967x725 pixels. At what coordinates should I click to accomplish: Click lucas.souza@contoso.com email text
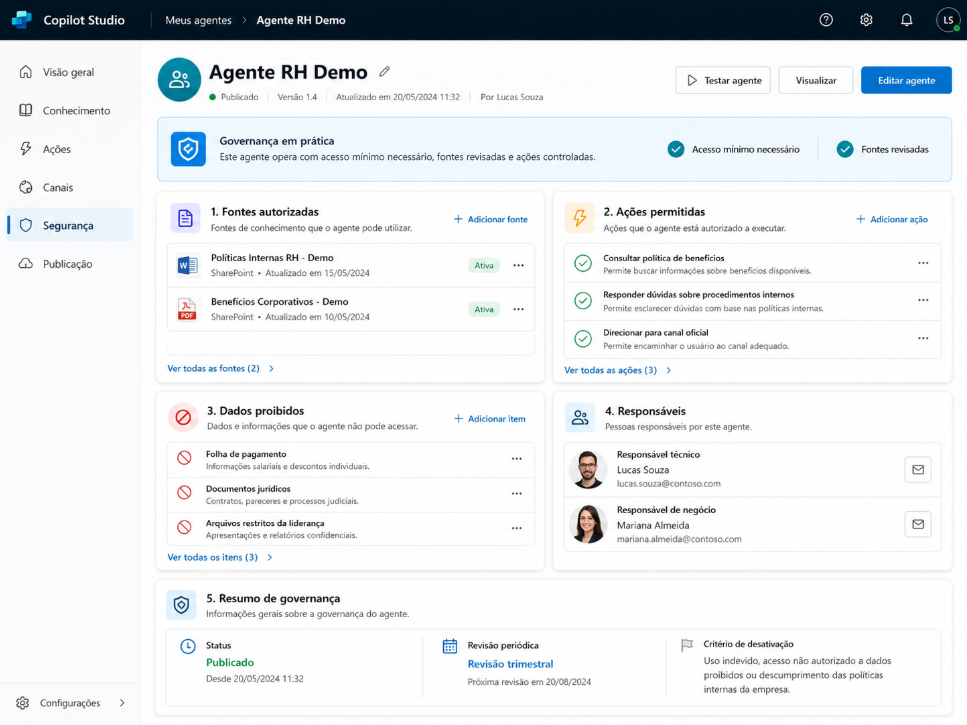[669, 483]
